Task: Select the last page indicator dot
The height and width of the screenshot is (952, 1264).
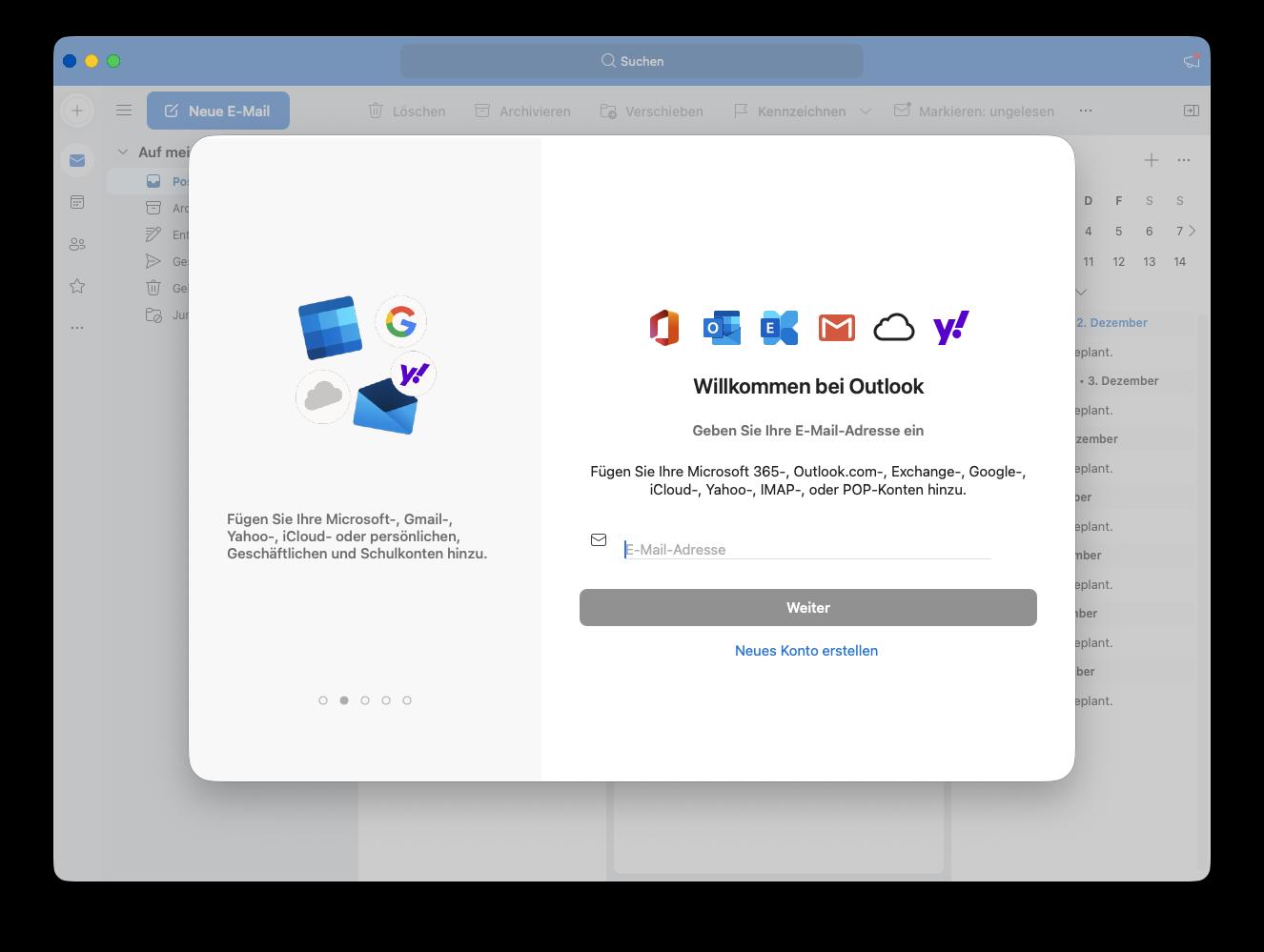Action: tap(407, 700)
